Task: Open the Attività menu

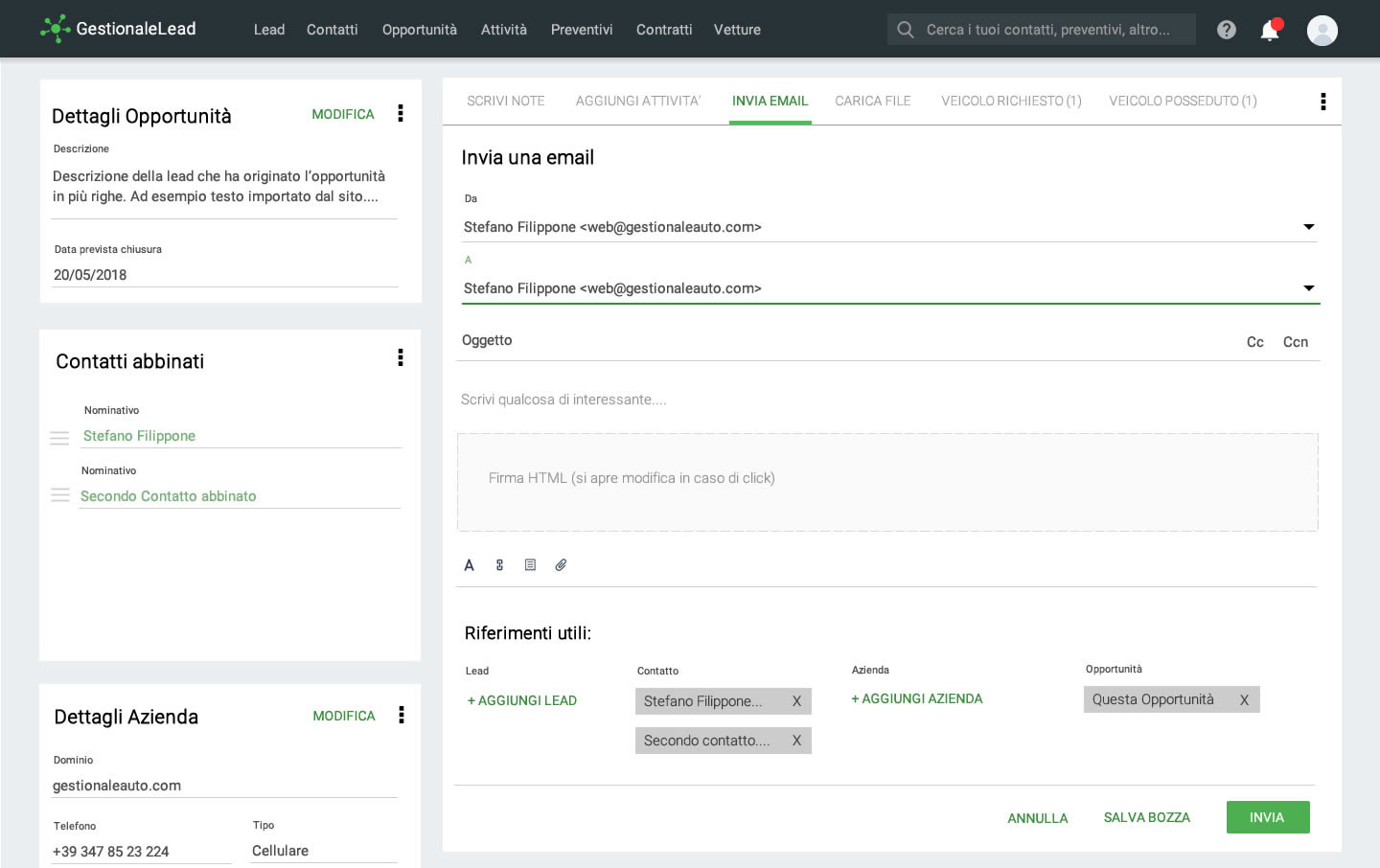Action: (504, 30)
